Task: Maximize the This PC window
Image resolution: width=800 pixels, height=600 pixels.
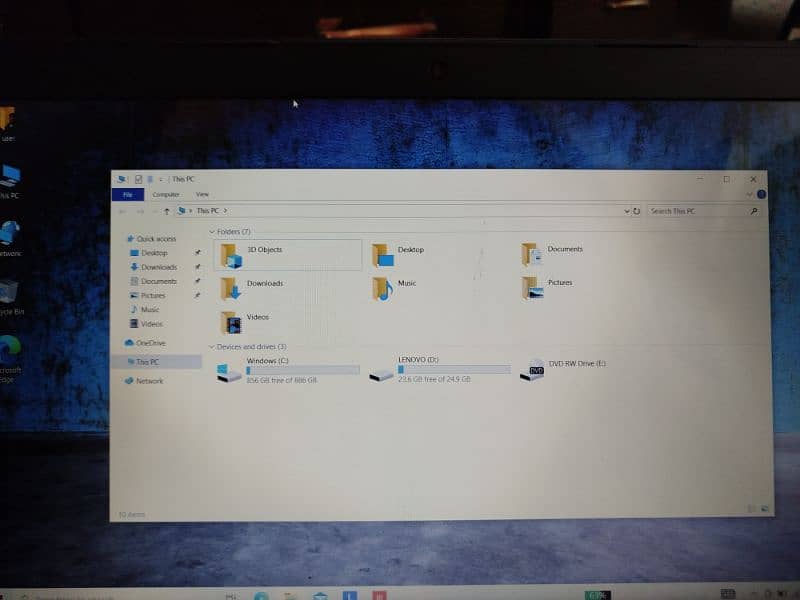Action: pos(726,179)
